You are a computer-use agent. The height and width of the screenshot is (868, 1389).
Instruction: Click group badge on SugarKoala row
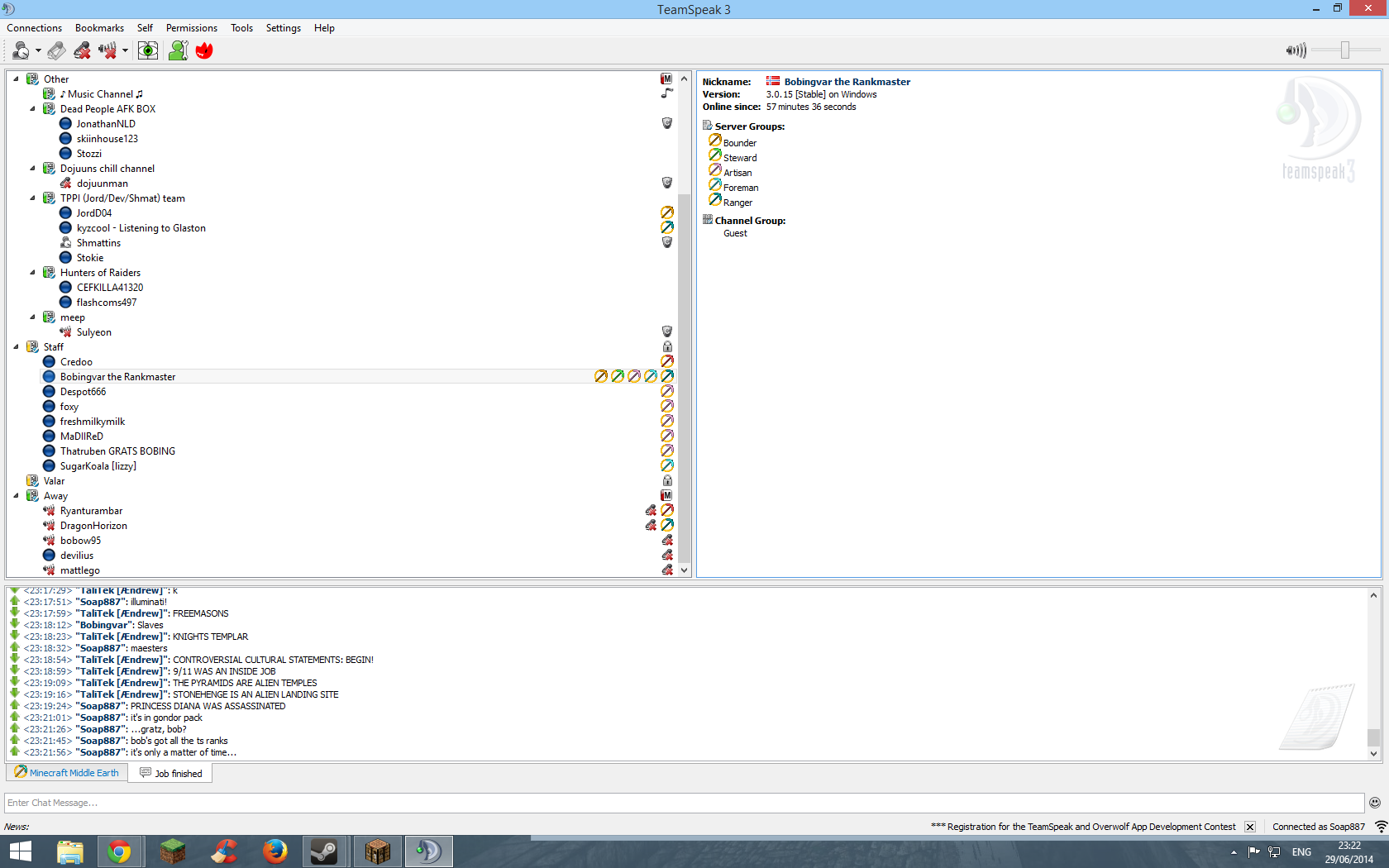(x=666, y=465)
